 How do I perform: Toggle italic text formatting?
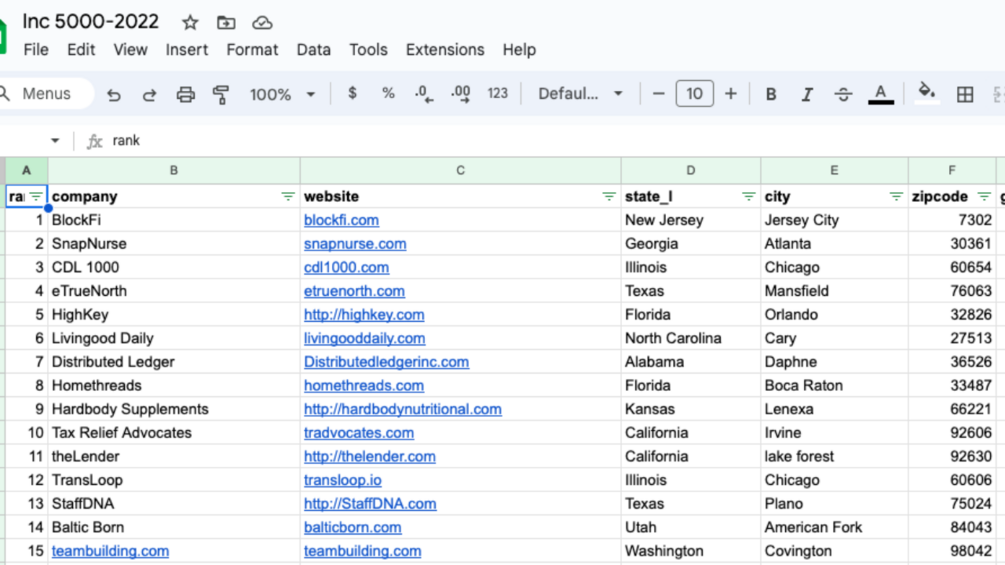coord(806,94)
